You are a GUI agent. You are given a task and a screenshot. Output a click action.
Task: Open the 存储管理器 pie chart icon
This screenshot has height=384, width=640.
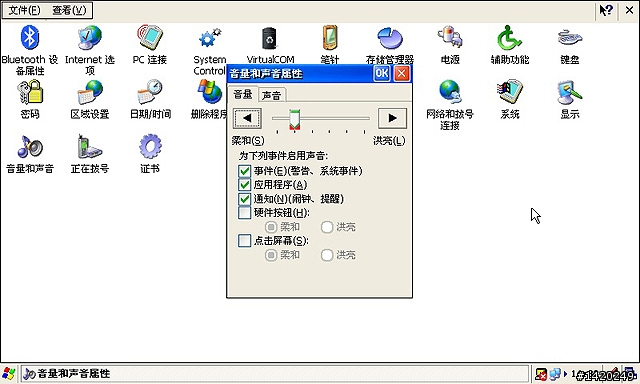tap(390, 39)
